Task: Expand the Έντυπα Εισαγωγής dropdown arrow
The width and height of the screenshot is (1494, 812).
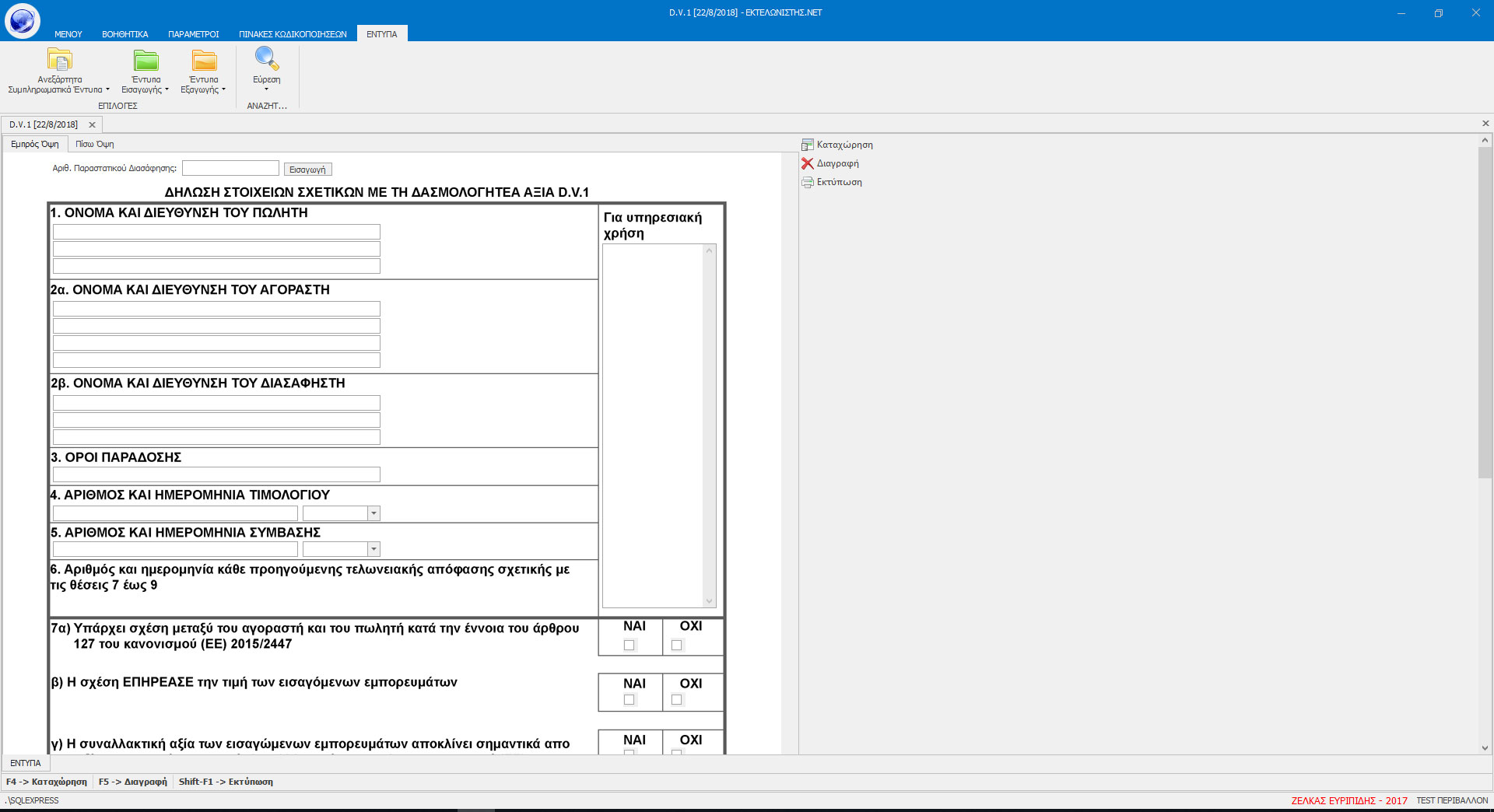Action: click(167, 90)
